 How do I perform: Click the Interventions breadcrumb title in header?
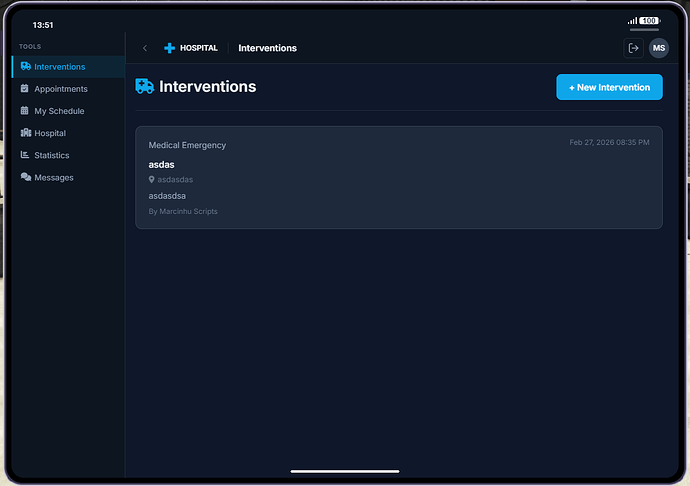click(267, 48)
